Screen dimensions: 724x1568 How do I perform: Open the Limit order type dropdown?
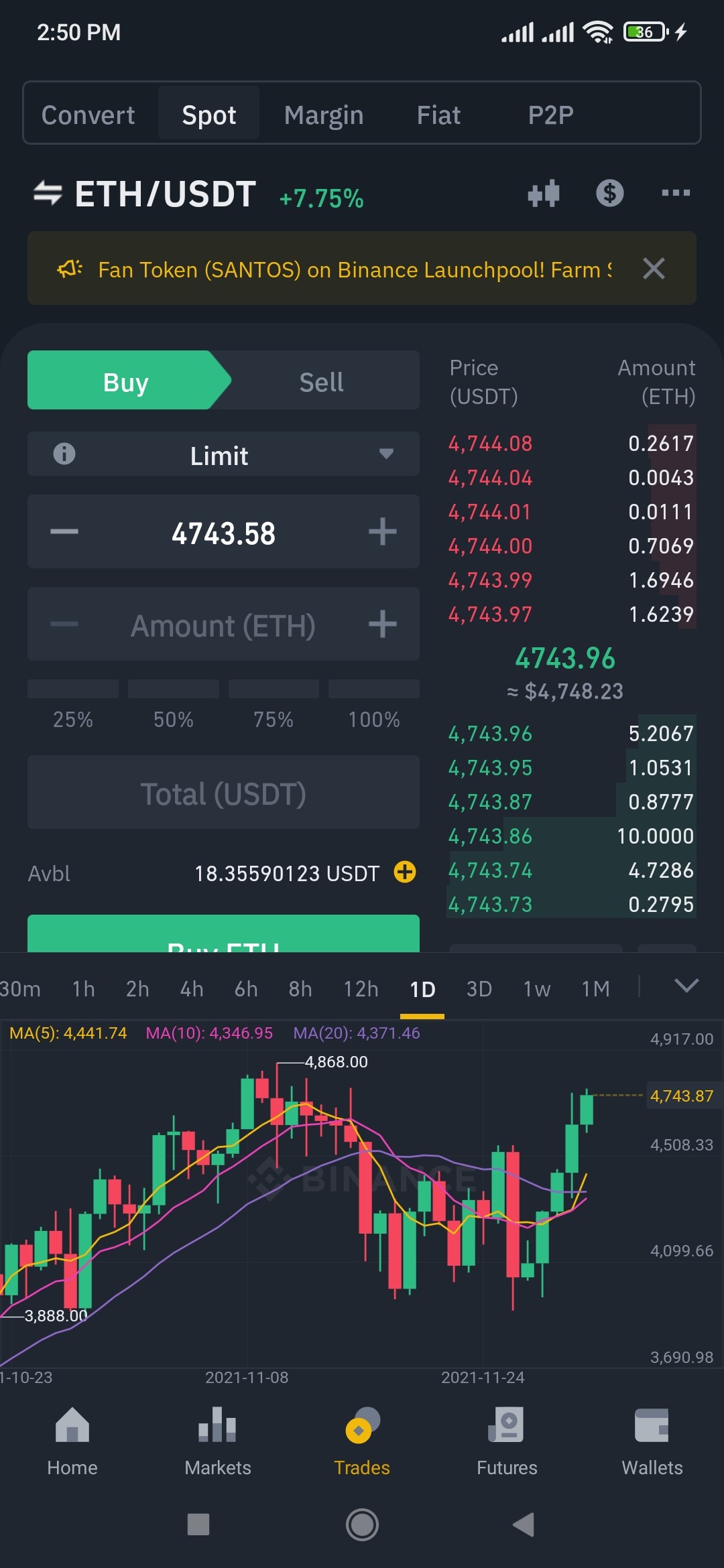(223, 454)
